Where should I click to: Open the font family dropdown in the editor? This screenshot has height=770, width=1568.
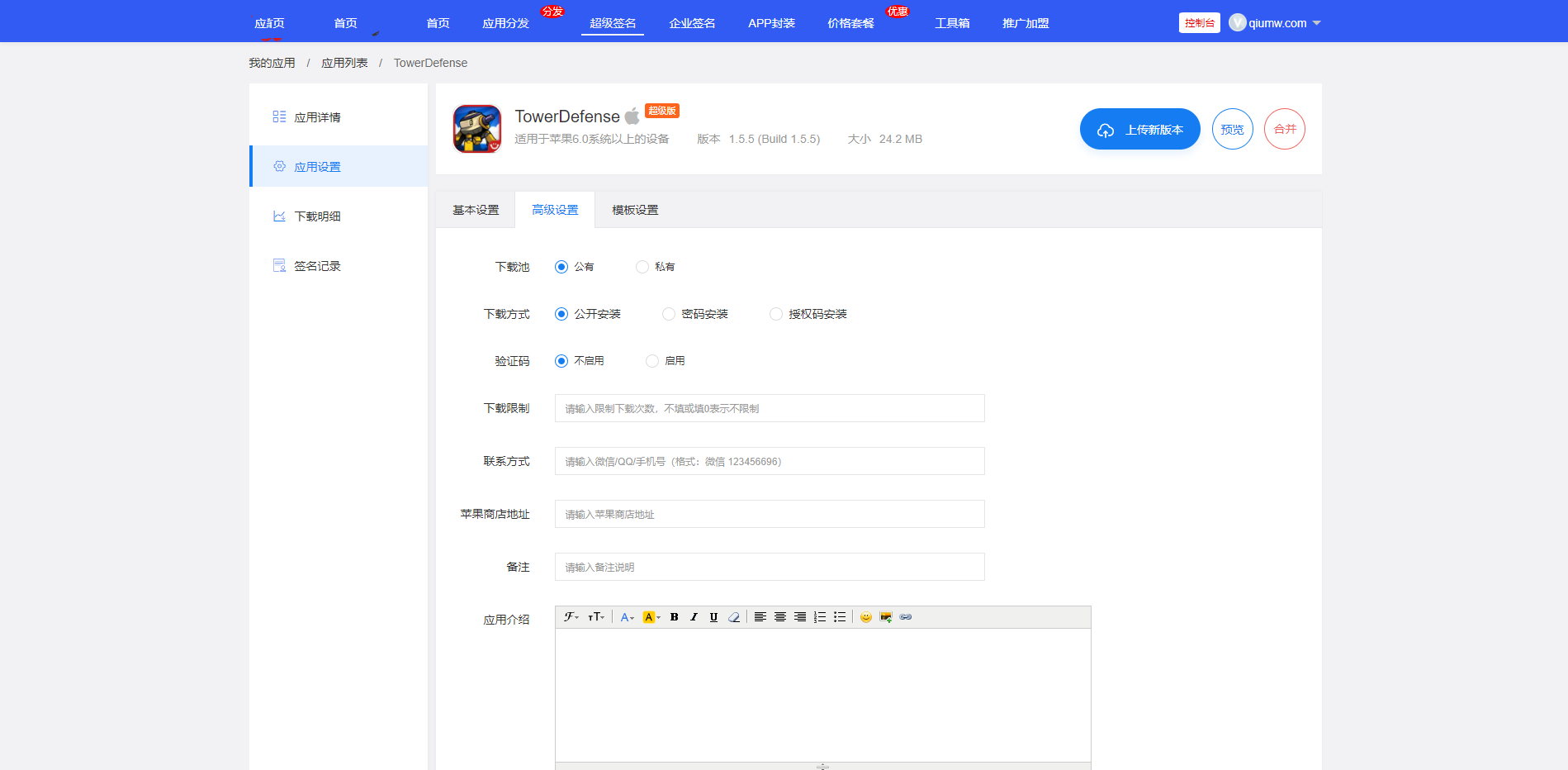[x=571, y=617]
